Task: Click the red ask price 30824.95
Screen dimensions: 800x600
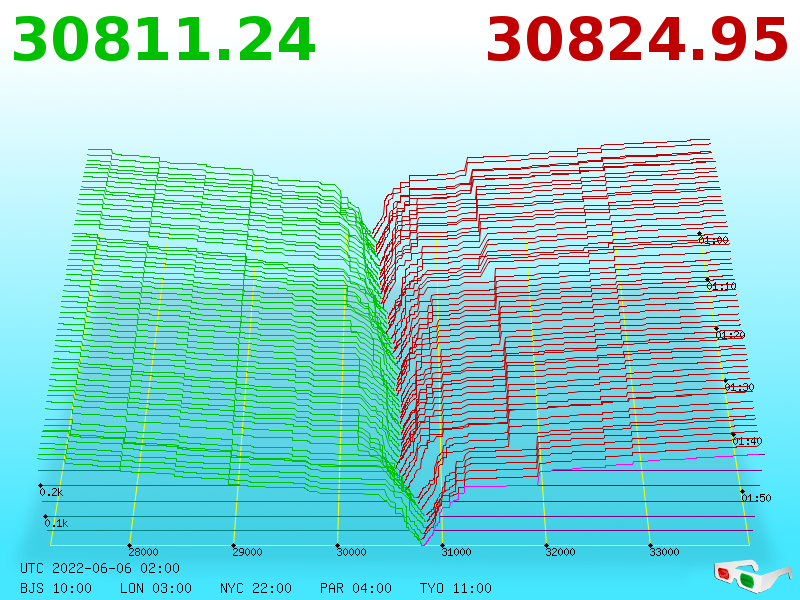Action: (637, 40)
